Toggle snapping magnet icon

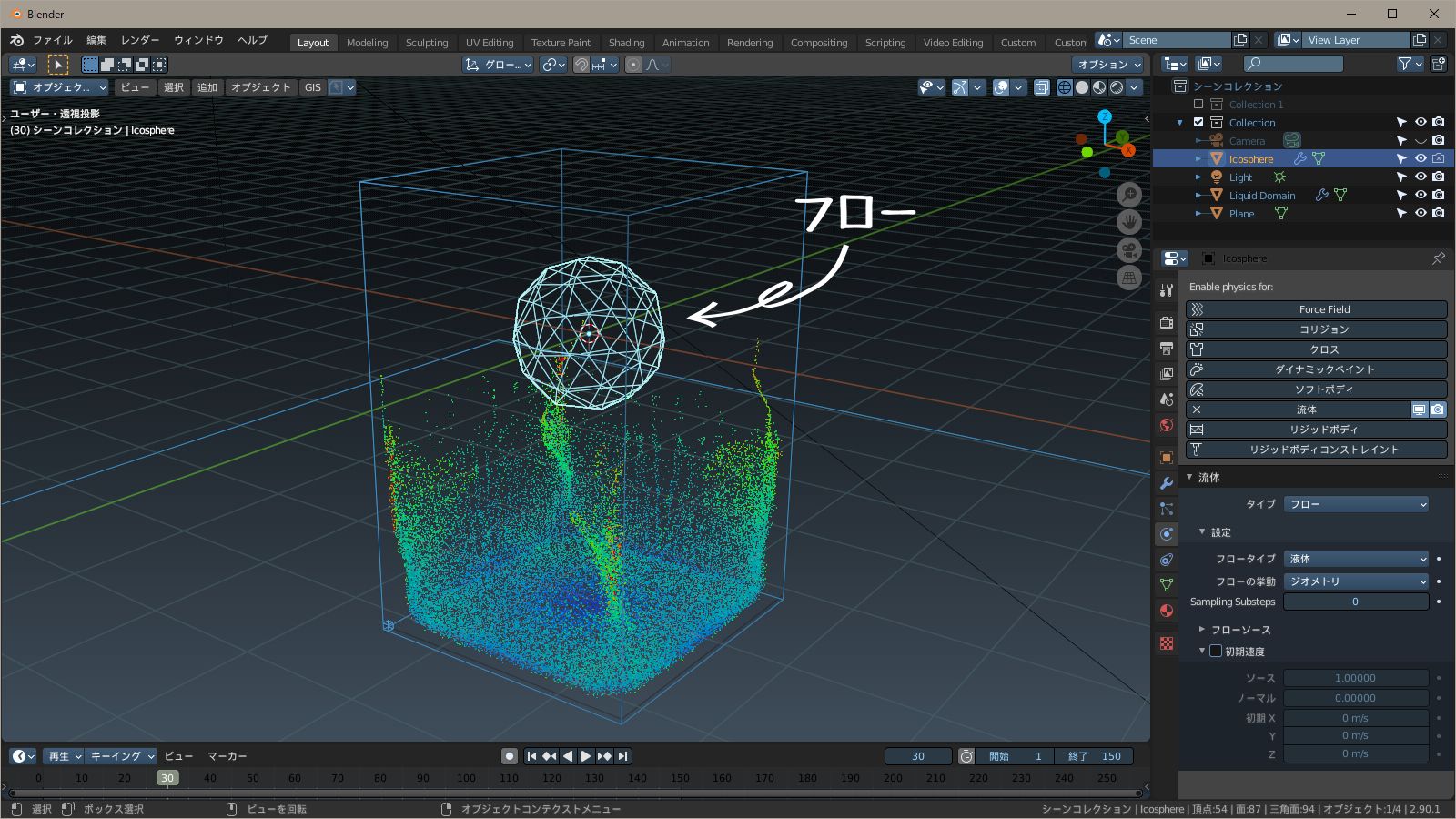click(581, 65)
